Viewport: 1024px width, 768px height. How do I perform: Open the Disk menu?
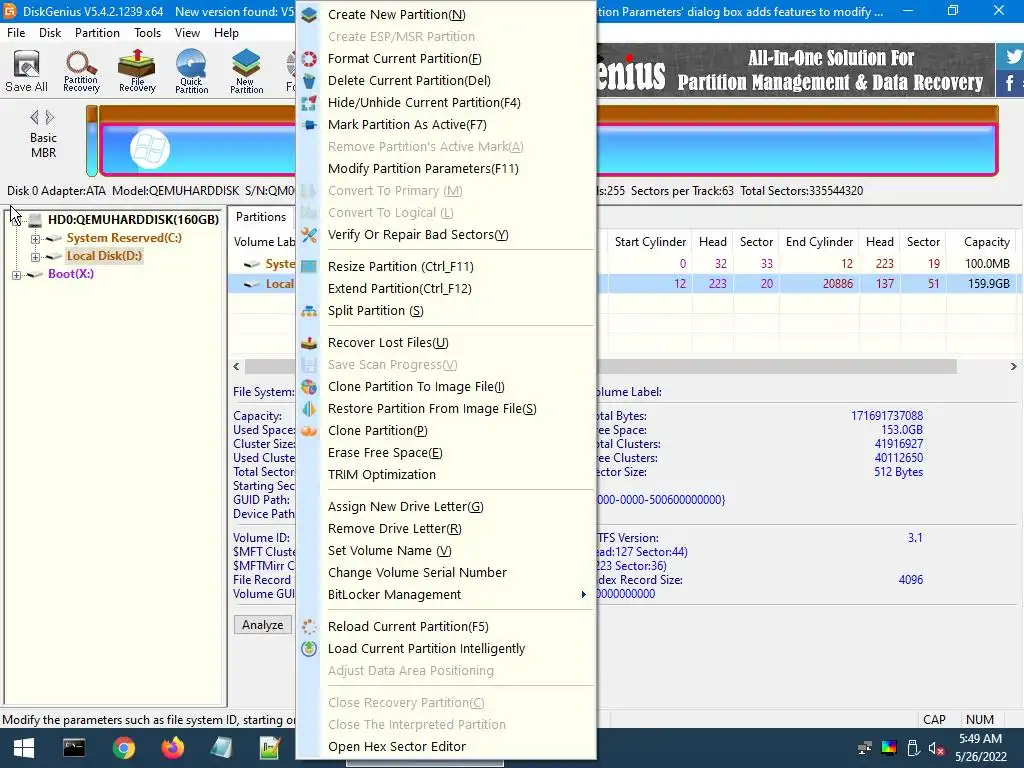tap(50, 33)
